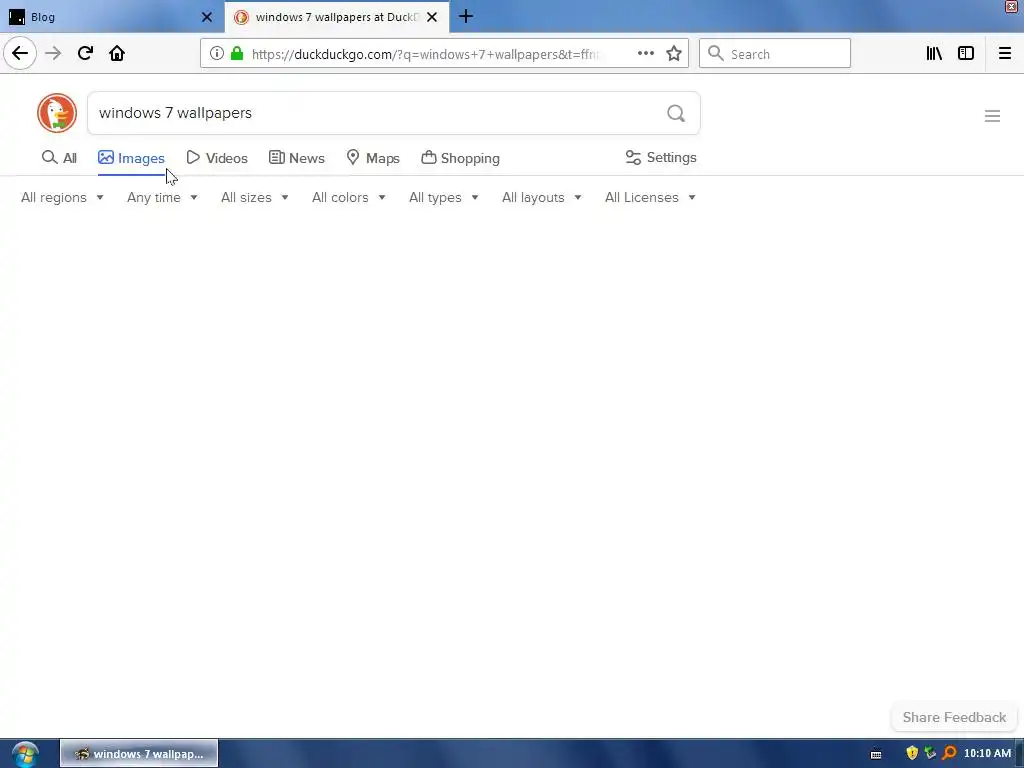
Task: Select the windows 7 wallpap... taskbar button
Action: tap(139, 754)
